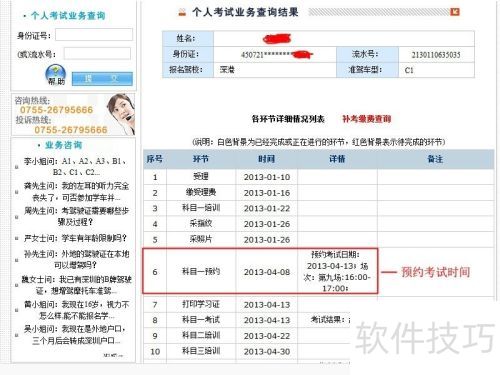The width and height of the screenshot is (500, 375).
Task: Open 严女士问 学车年龄限制 question link
Action: (75, 238)
